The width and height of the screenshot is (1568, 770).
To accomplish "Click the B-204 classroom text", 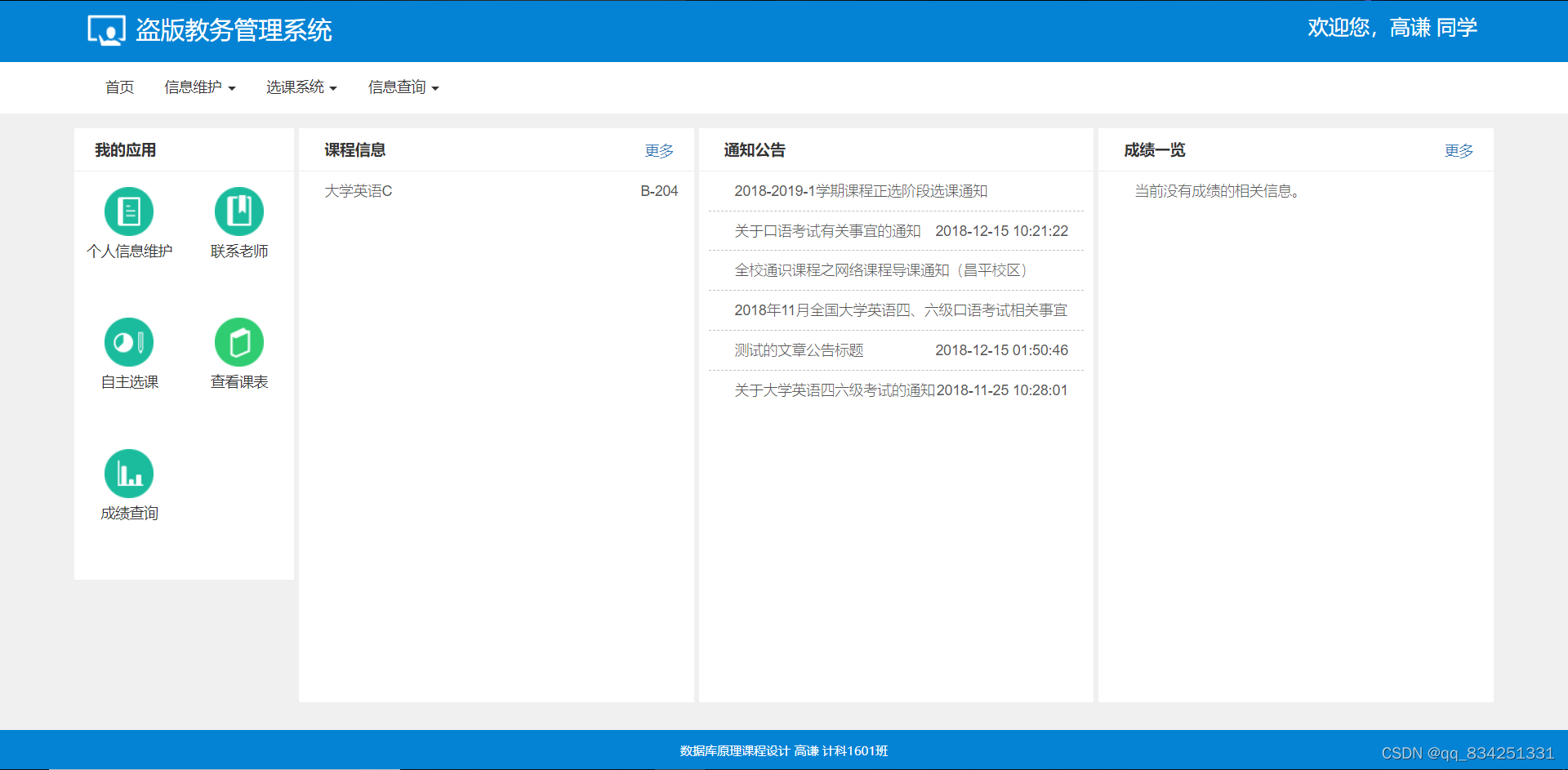I will (659, 191).
